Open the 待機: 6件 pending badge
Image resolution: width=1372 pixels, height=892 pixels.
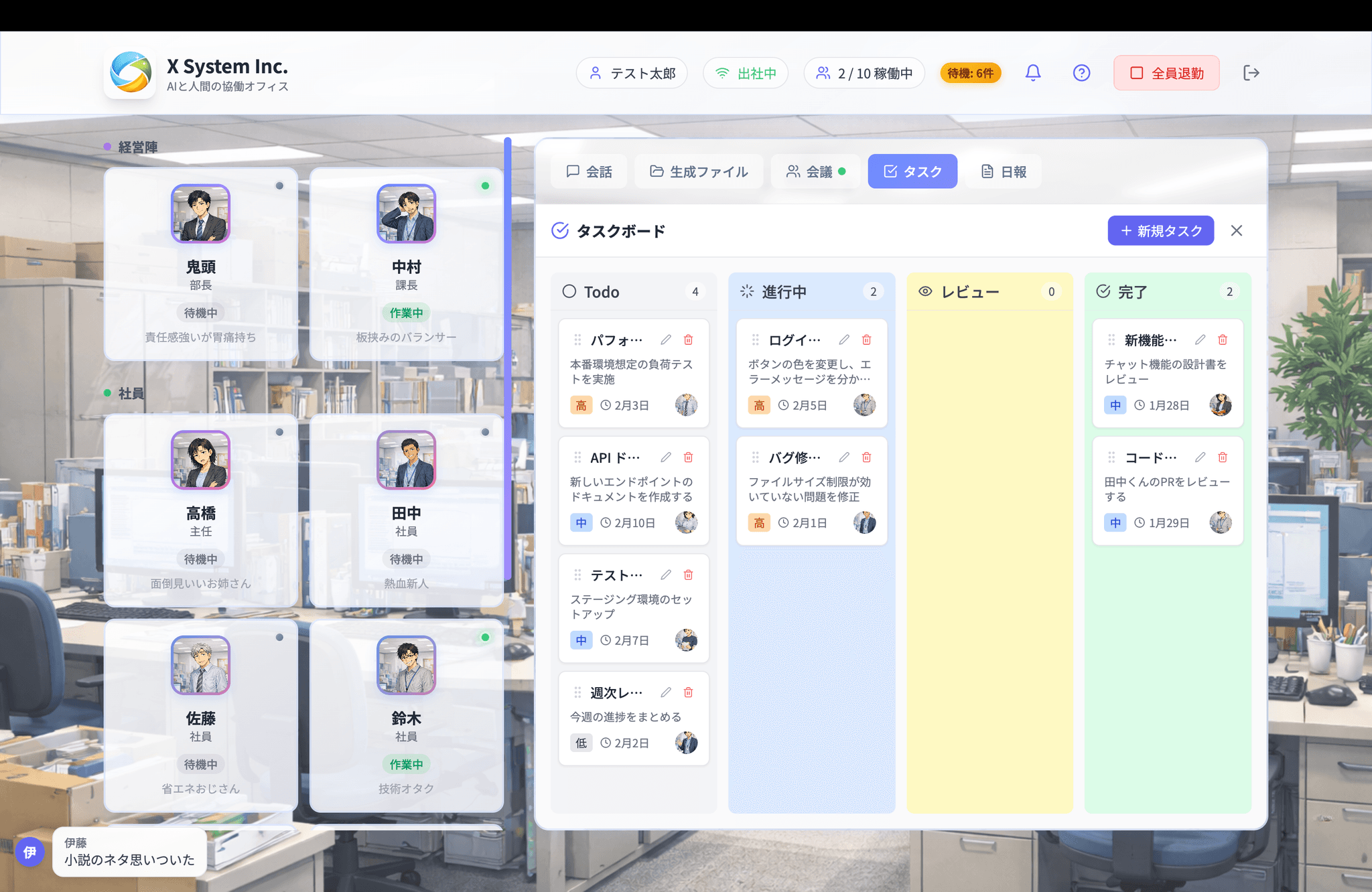[x=970, y=73]
